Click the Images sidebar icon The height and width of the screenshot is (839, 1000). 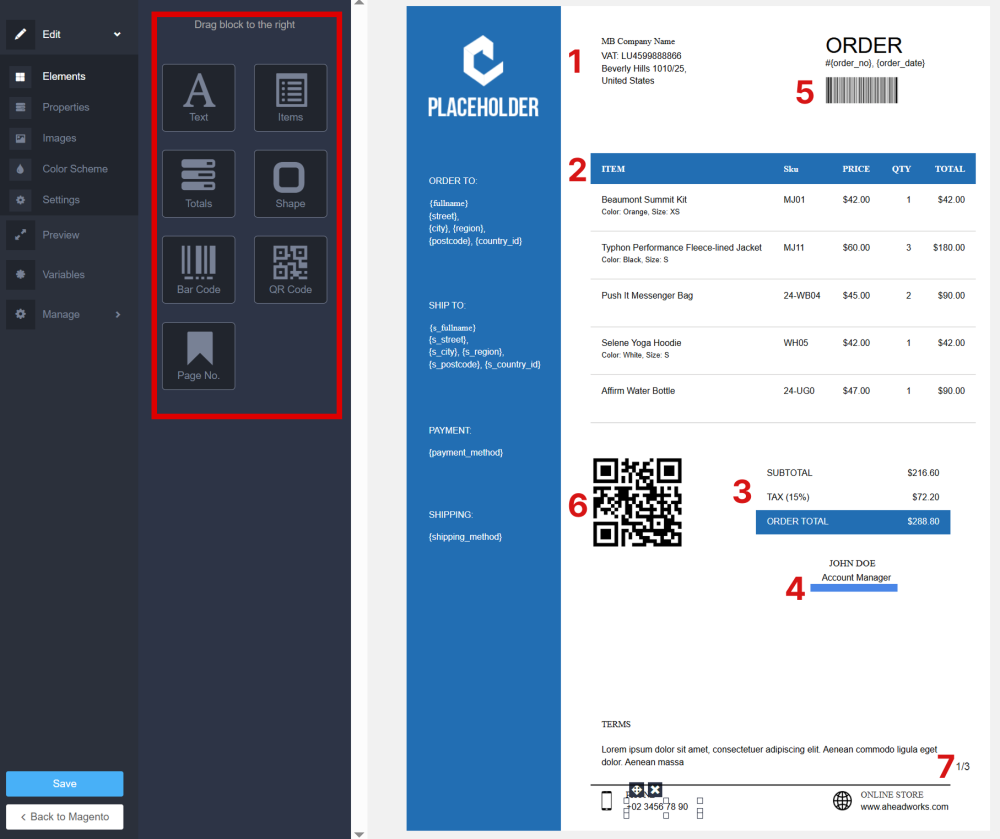coord(20,138)
